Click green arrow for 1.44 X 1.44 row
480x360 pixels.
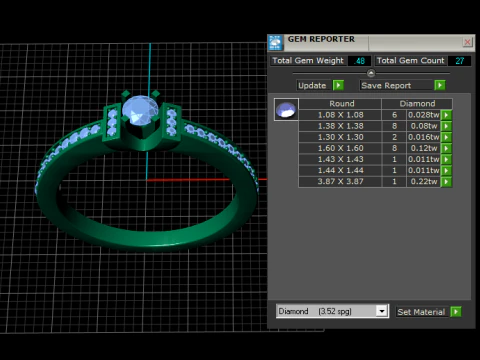click(446, 170)
